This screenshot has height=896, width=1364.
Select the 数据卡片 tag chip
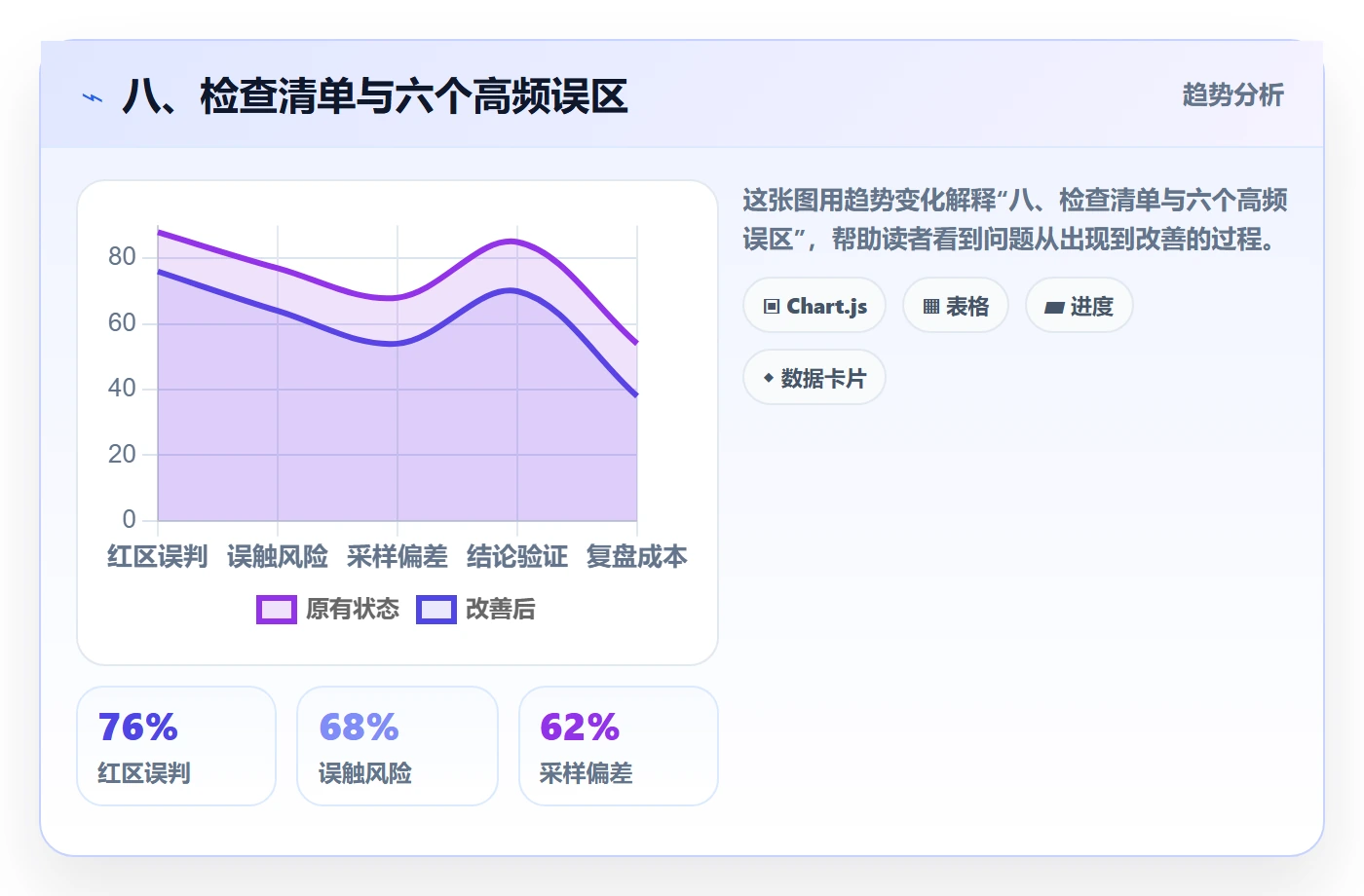point(815,378)
